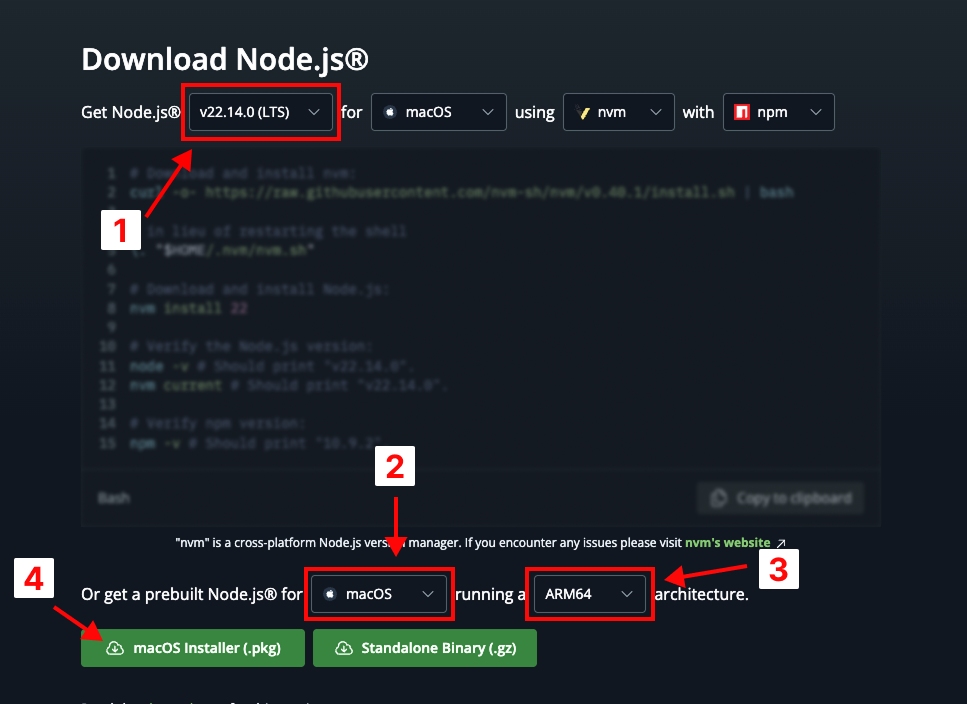Viewport: 967px width, 704px height.
Task: Expand the ARM64 architecture dropdown
Action: pyautogui.click(x=590, y=594)
